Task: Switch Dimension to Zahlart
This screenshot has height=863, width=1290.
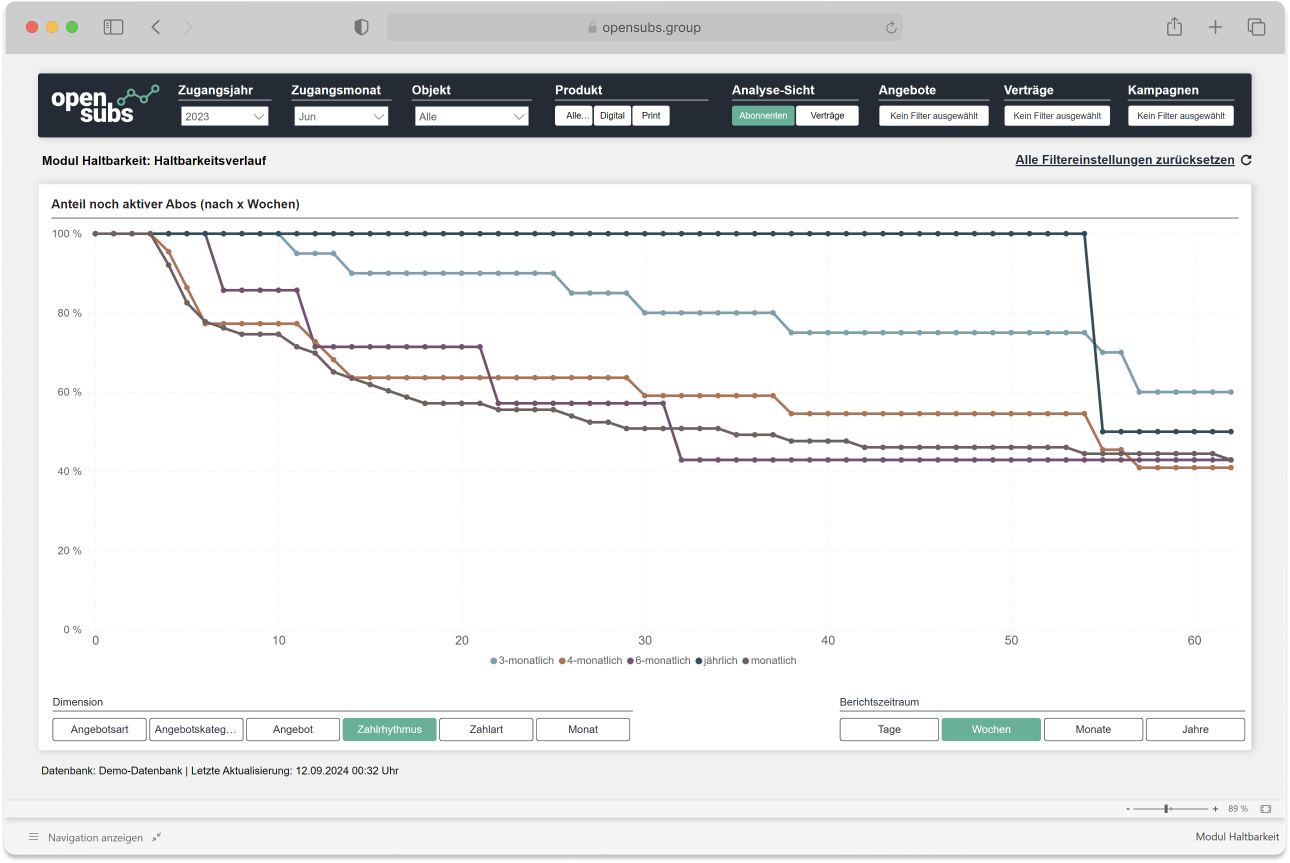Action: [485, 729]
